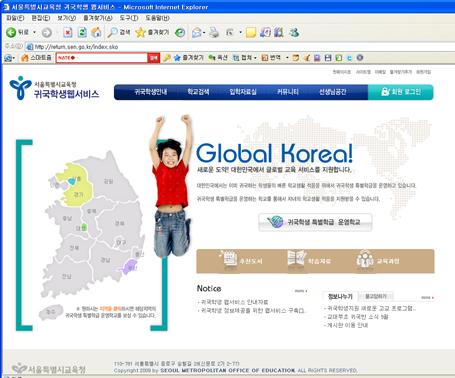Screen dimensions: 455x378
Task: Open notice '귀국학생 웹서비스 안내자료'
Action: (x=234, y=302)
